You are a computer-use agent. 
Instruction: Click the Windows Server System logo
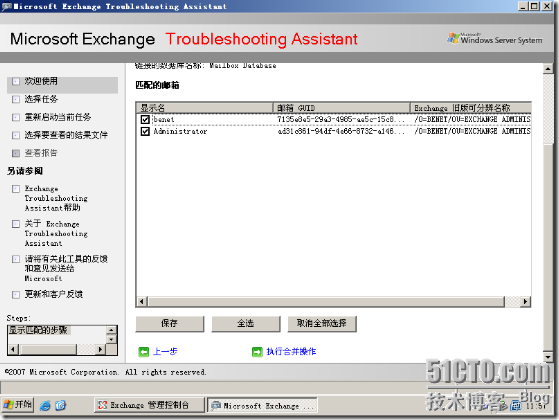495,39
